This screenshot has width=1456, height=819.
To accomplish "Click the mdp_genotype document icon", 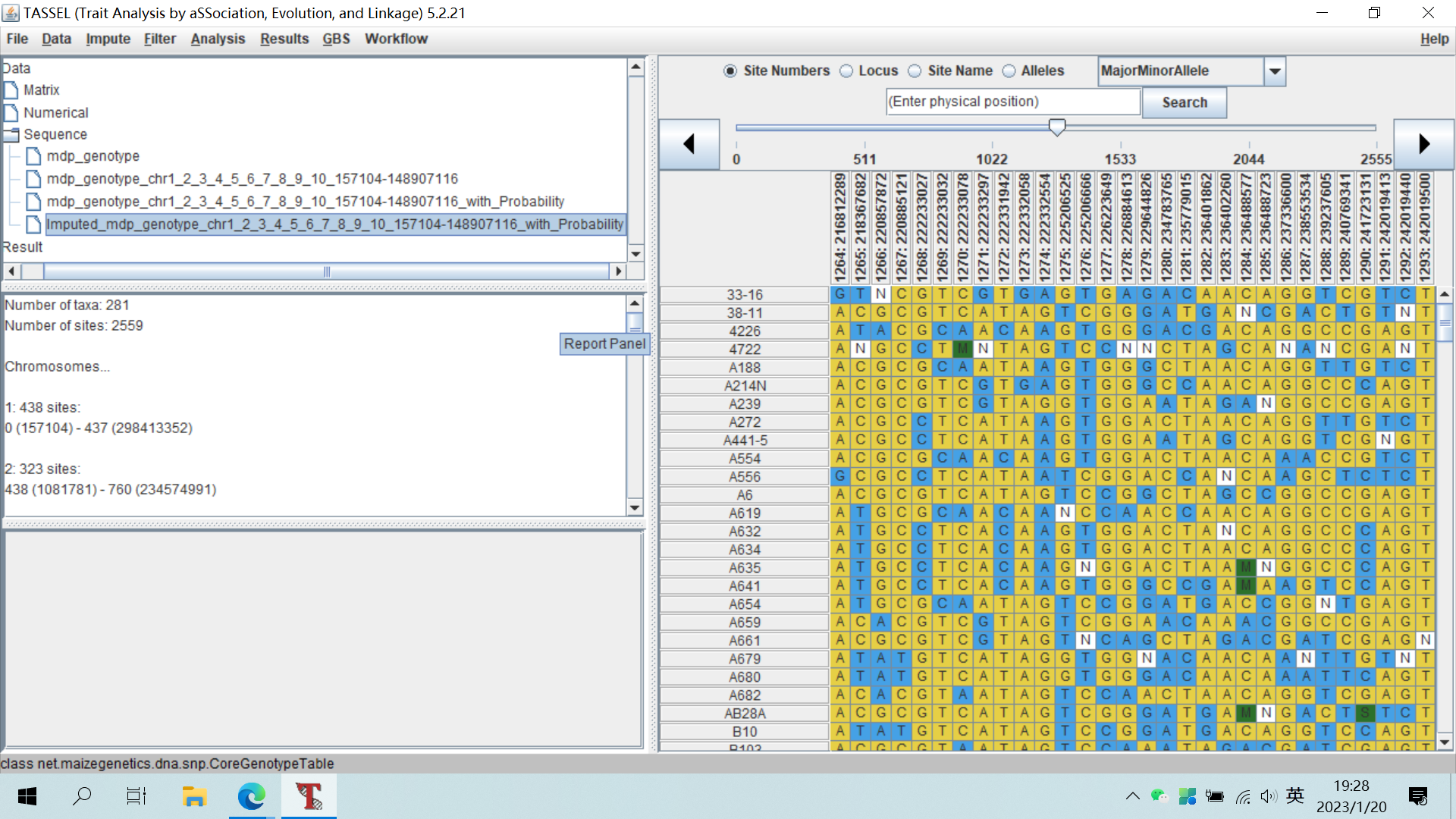I will (33, 156).
